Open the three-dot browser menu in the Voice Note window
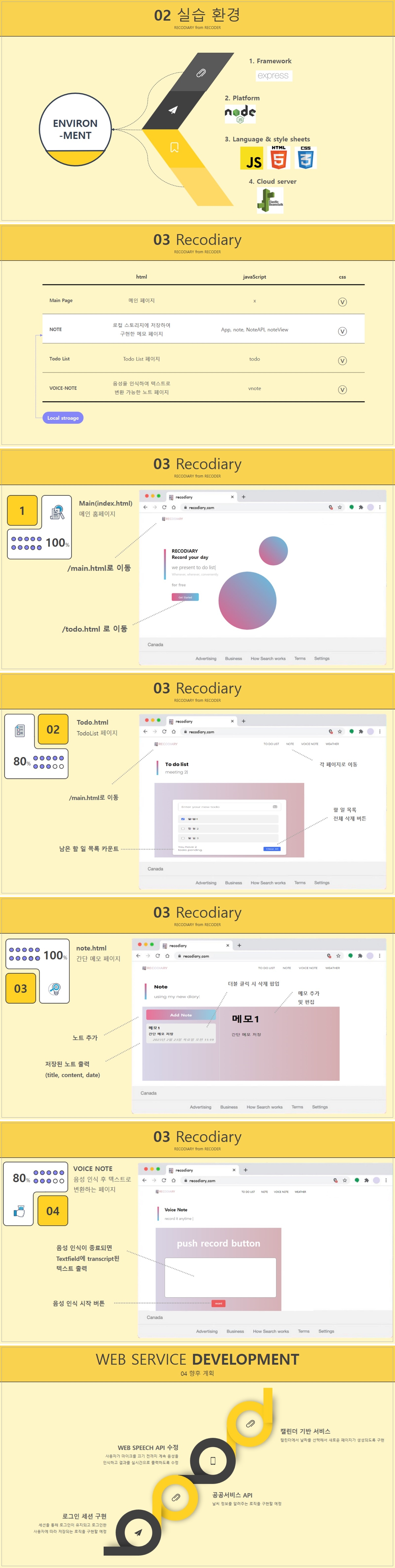 pyautogui.click(x=386, y=1180)
